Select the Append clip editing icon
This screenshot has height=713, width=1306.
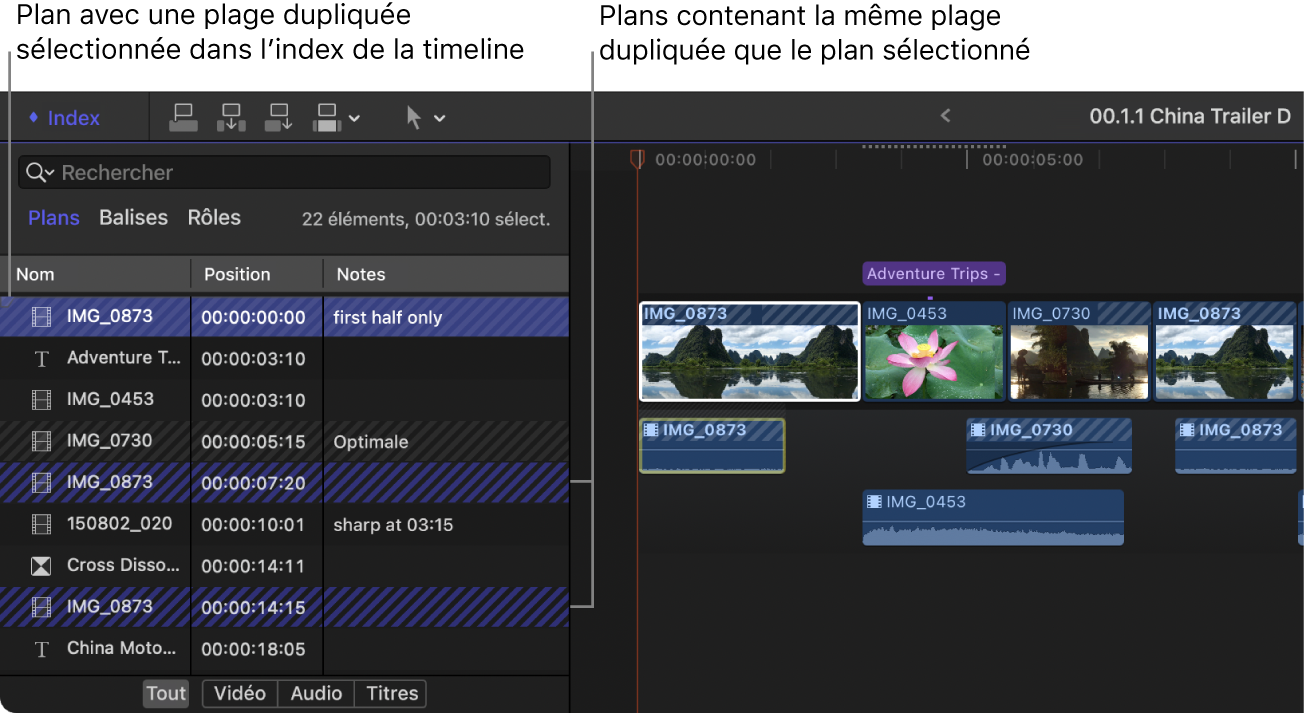(x=278, y=117)
